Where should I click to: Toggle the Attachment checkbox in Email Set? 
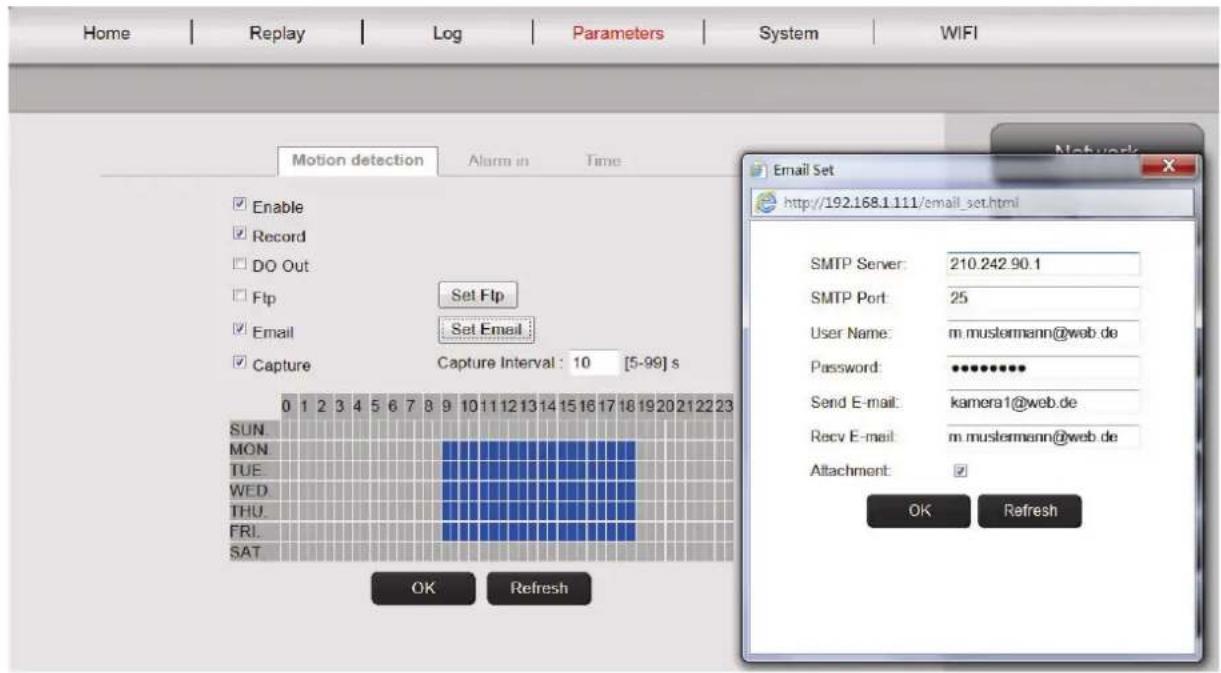pyautogui.click(x=956, y=469)
